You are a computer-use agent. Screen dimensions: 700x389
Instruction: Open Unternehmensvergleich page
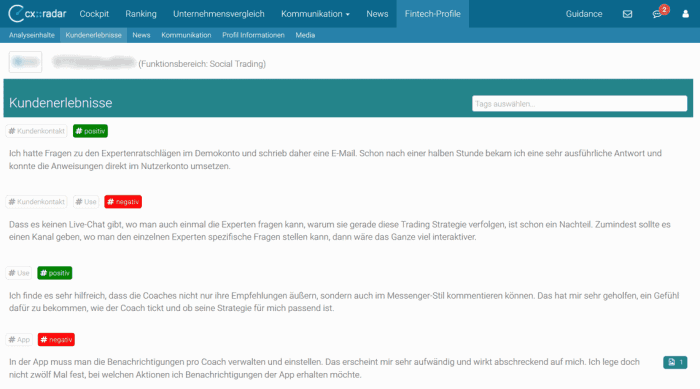(219, 14)
